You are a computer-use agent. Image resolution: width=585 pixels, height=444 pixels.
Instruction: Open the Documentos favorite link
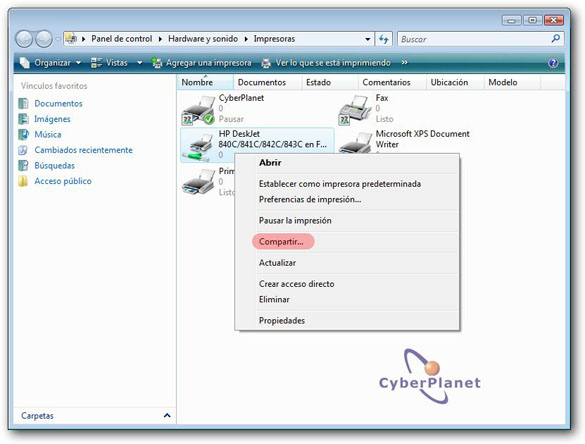[58, 103]
